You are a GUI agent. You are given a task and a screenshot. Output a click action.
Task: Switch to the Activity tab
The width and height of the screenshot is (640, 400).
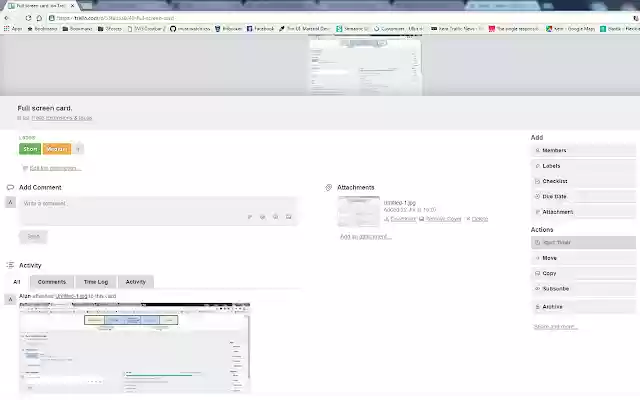point(136,282)
